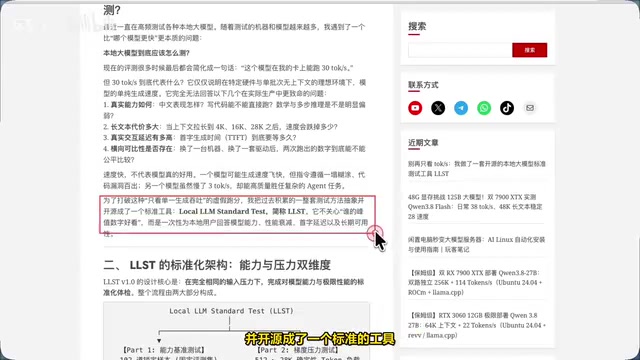Viewport: 640px width, 360px height.
Task: Open the TikTok contact icon
Action: point(507,108)
